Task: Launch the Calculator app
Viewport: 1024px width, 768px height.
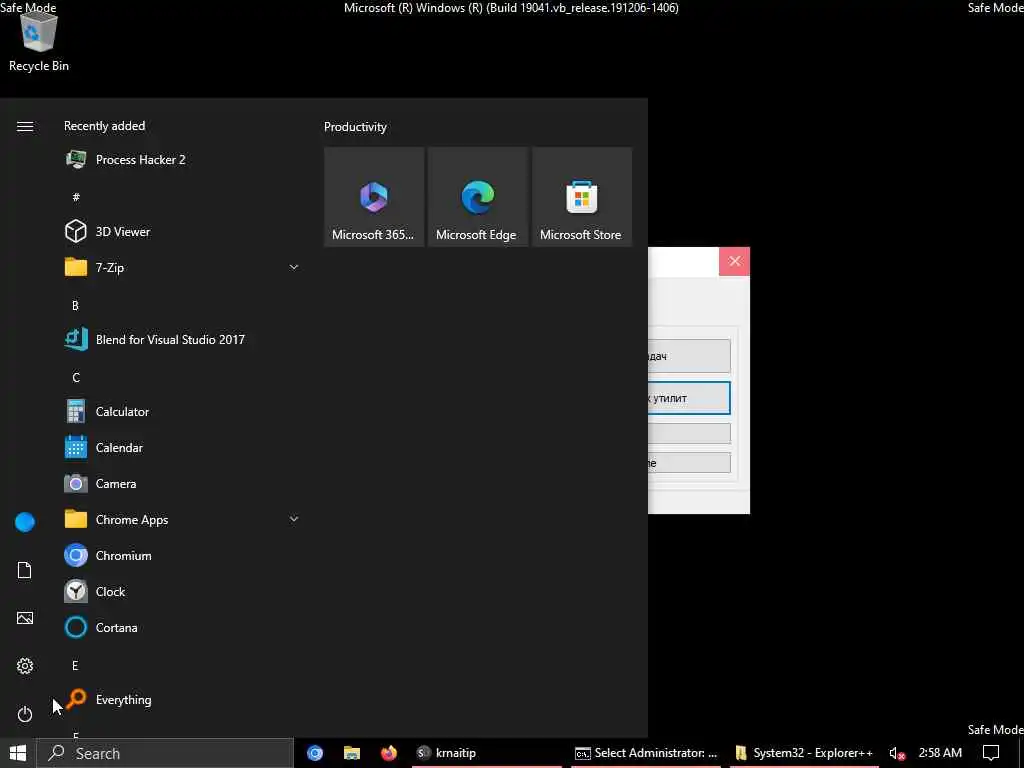Action: click(x=180, y=411)
